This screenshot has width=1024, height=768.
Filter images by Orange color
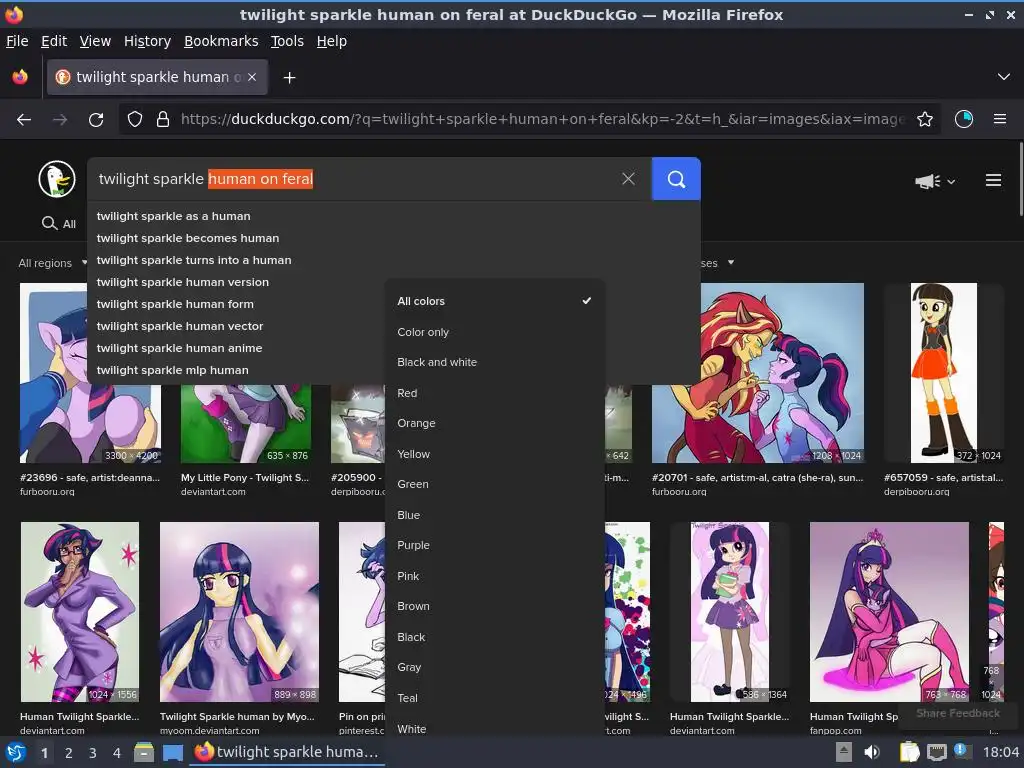pyautogui.click(x=494, y=423)
